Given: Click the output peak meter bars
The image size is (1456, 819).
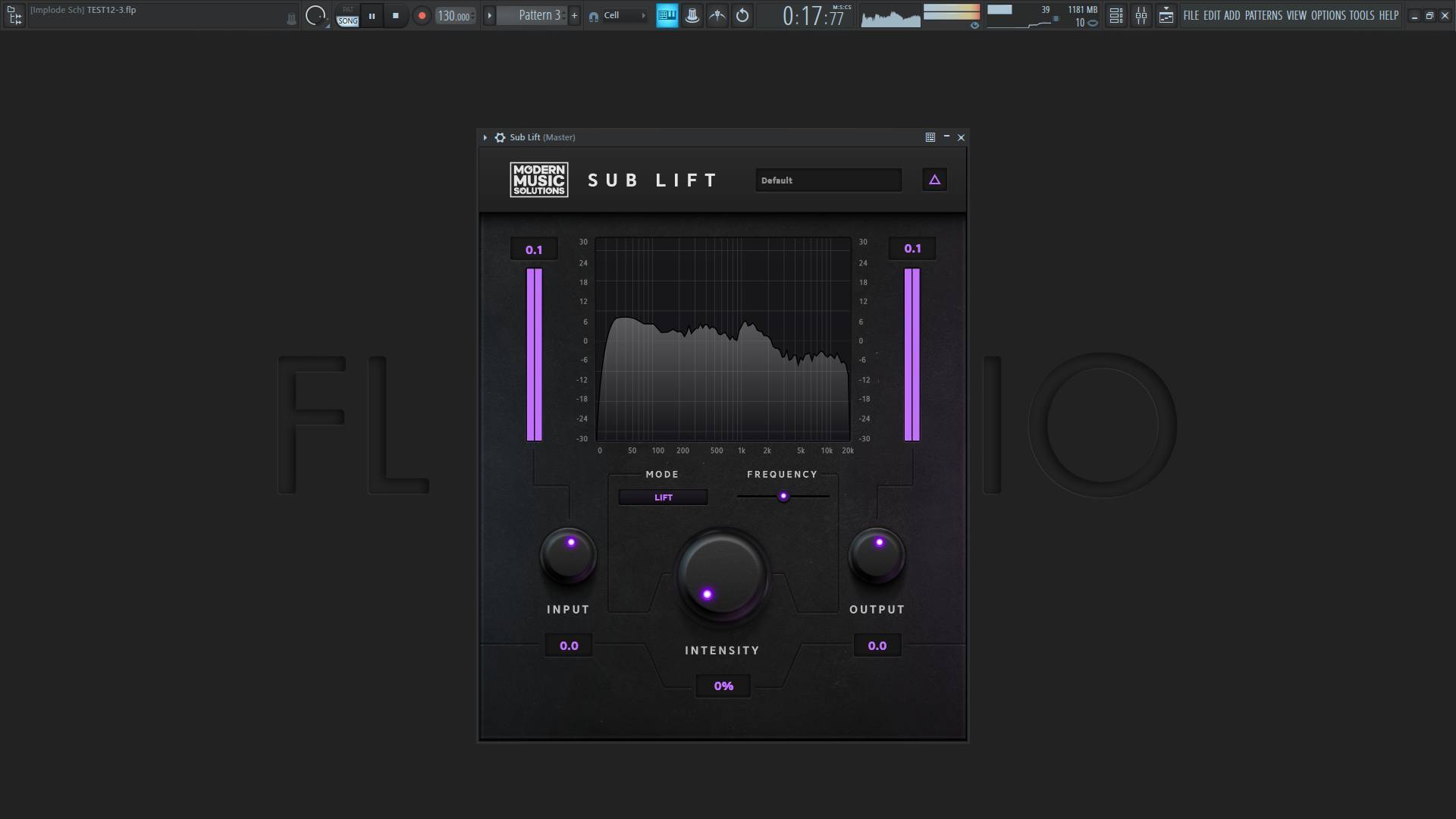Looking at the screenshot, I should click(952, 11).
